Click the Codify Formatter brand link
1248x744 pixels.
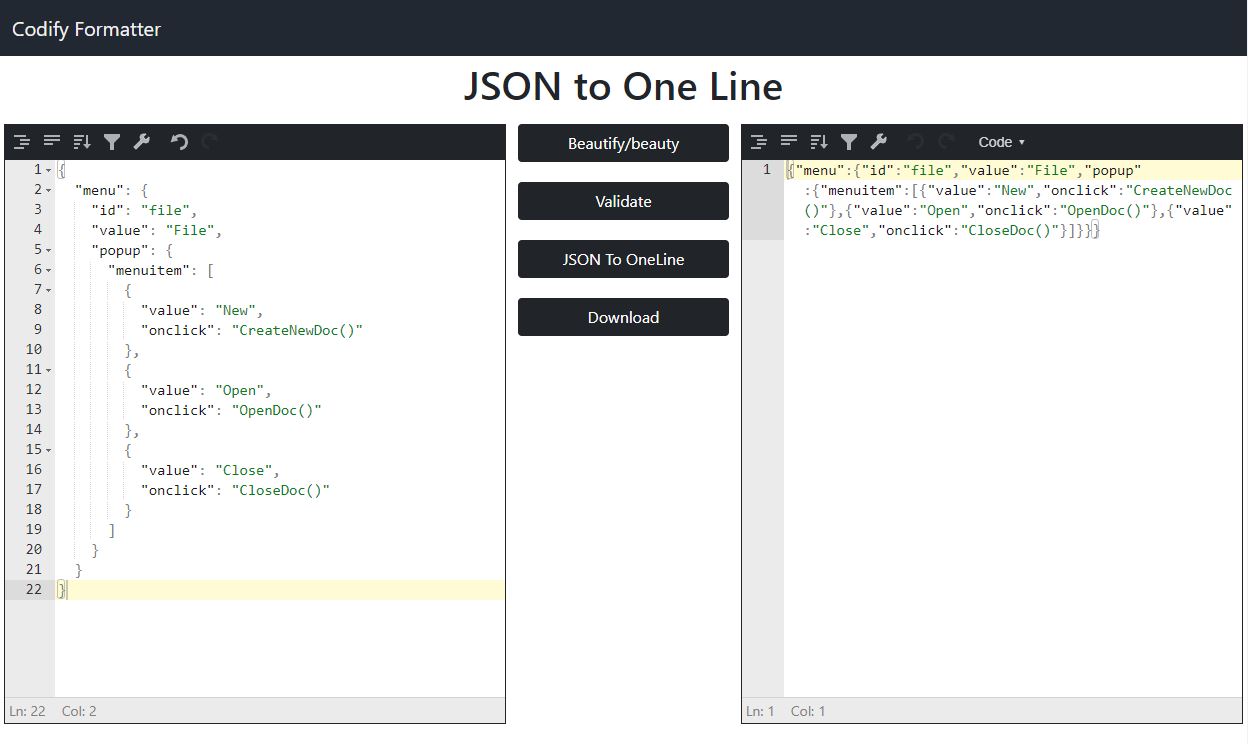(85, 29)
